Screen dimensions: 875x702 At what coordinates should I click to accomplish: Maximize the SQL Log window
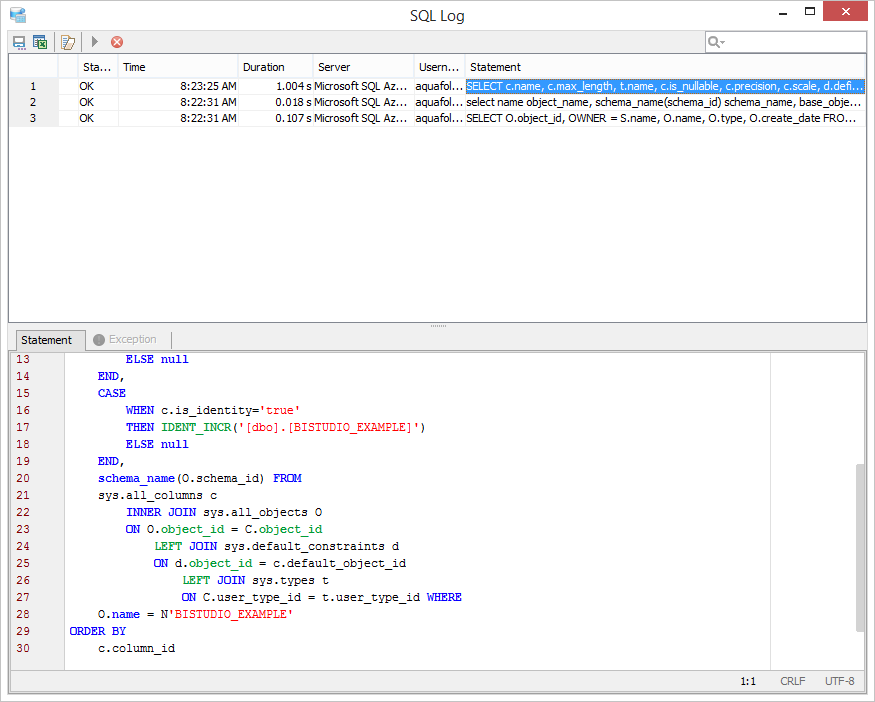point(810,12)
